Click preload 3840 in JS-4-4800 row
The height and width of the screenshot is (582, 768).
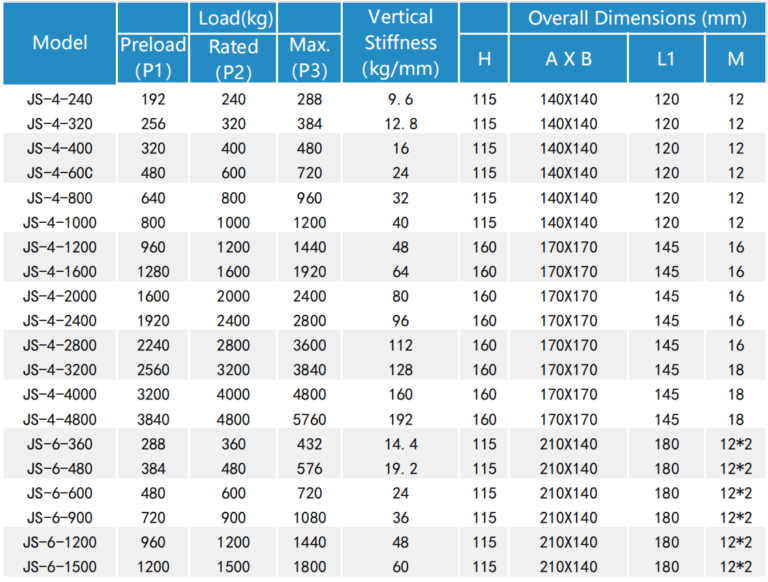tap(153, 419)
